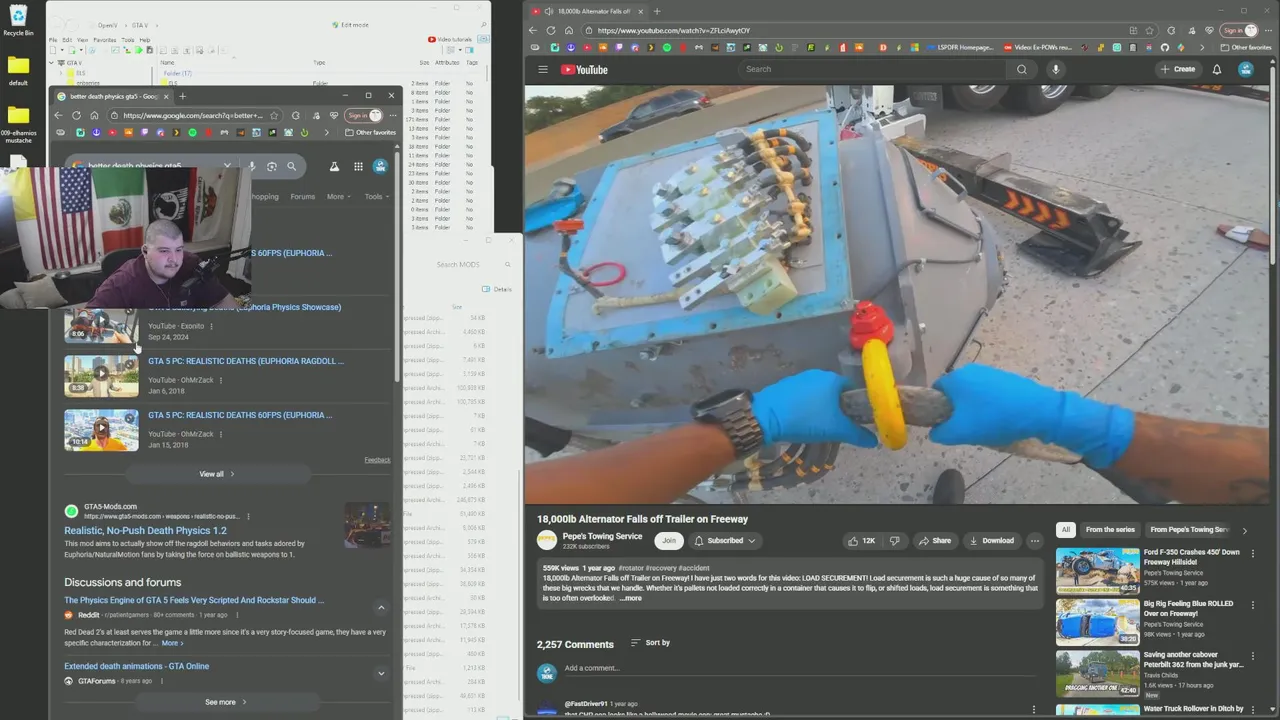Start YouTube voice search with microphone
1280x720 pixels.
tap(1055, 69)
